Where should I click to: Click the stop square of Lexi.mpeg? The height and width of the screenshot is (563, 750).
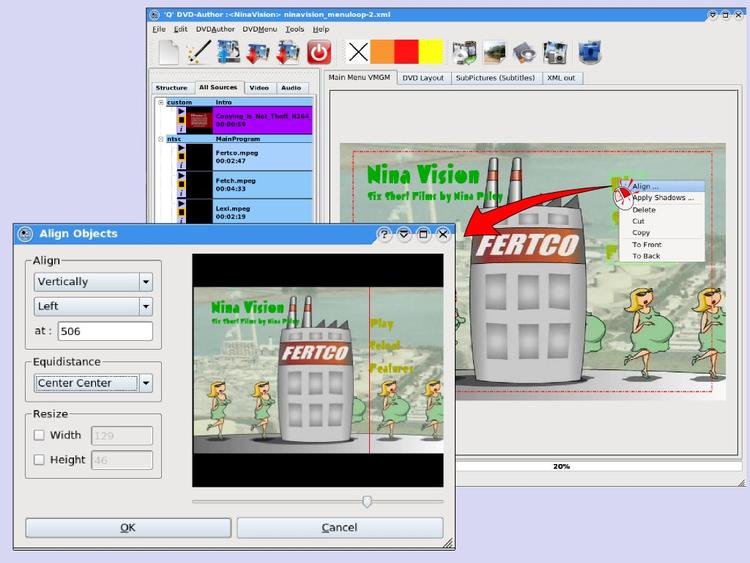[181, 212]
